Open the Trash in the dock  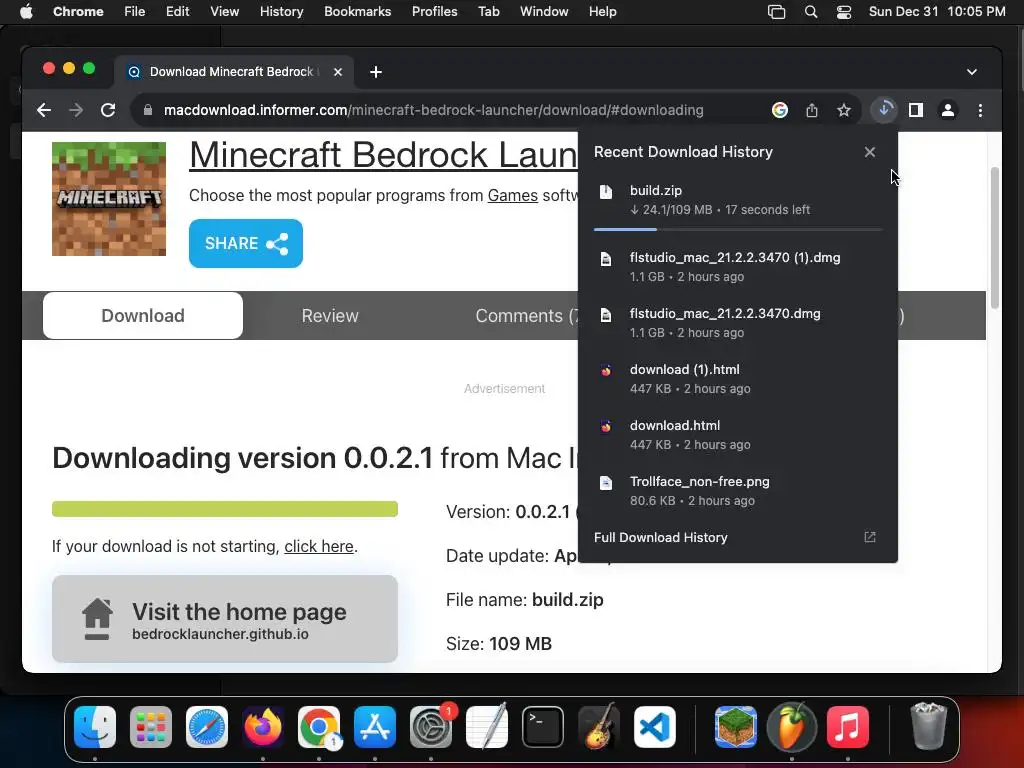[x=928, y=726]
